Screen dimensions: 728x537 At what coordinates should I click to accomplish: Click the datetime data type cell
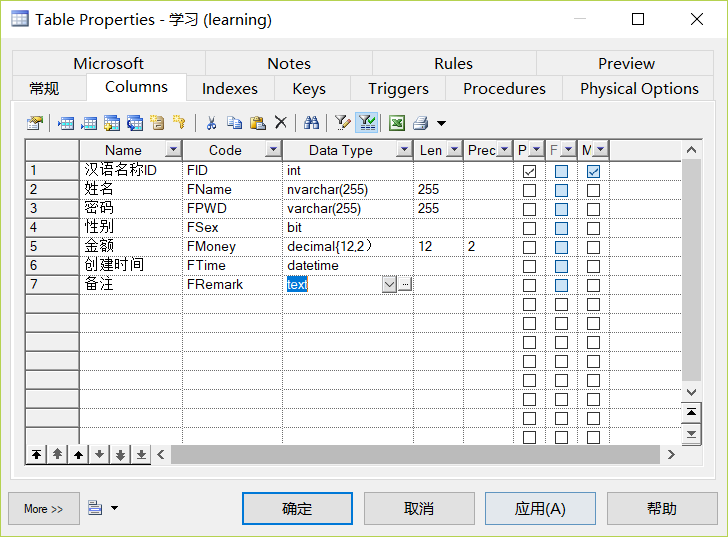348,265
